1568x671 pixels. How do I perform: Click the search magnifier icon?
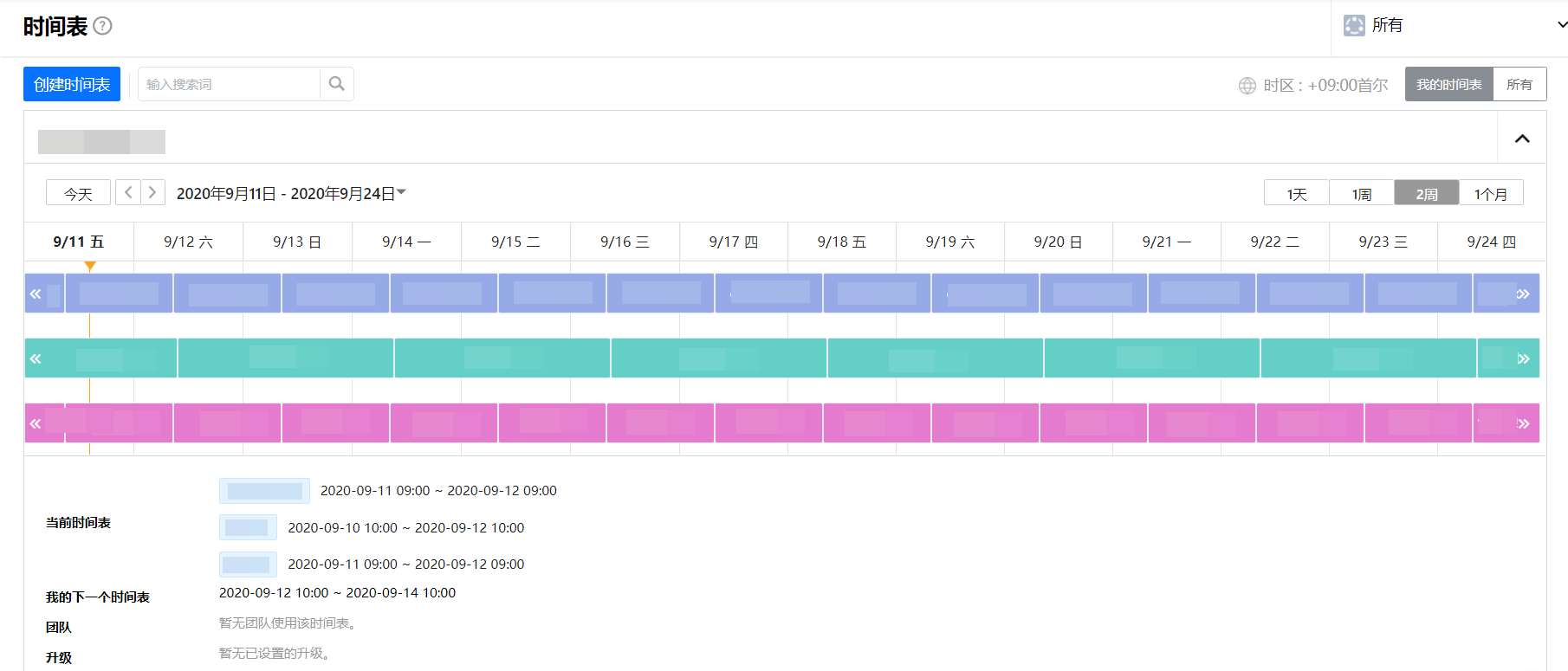pyautogui.click(x=337, y=84)
